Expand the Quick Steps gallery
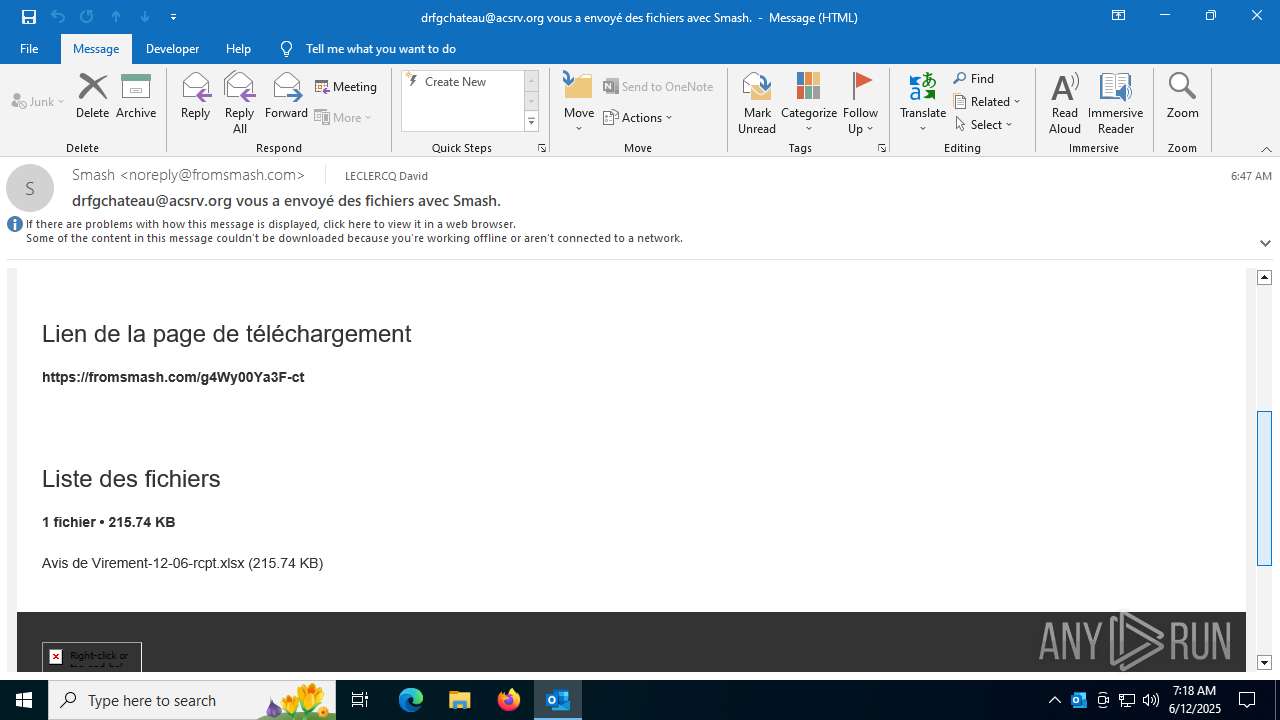The width and height of the screenshot is (1280, 720). [531, 122]
